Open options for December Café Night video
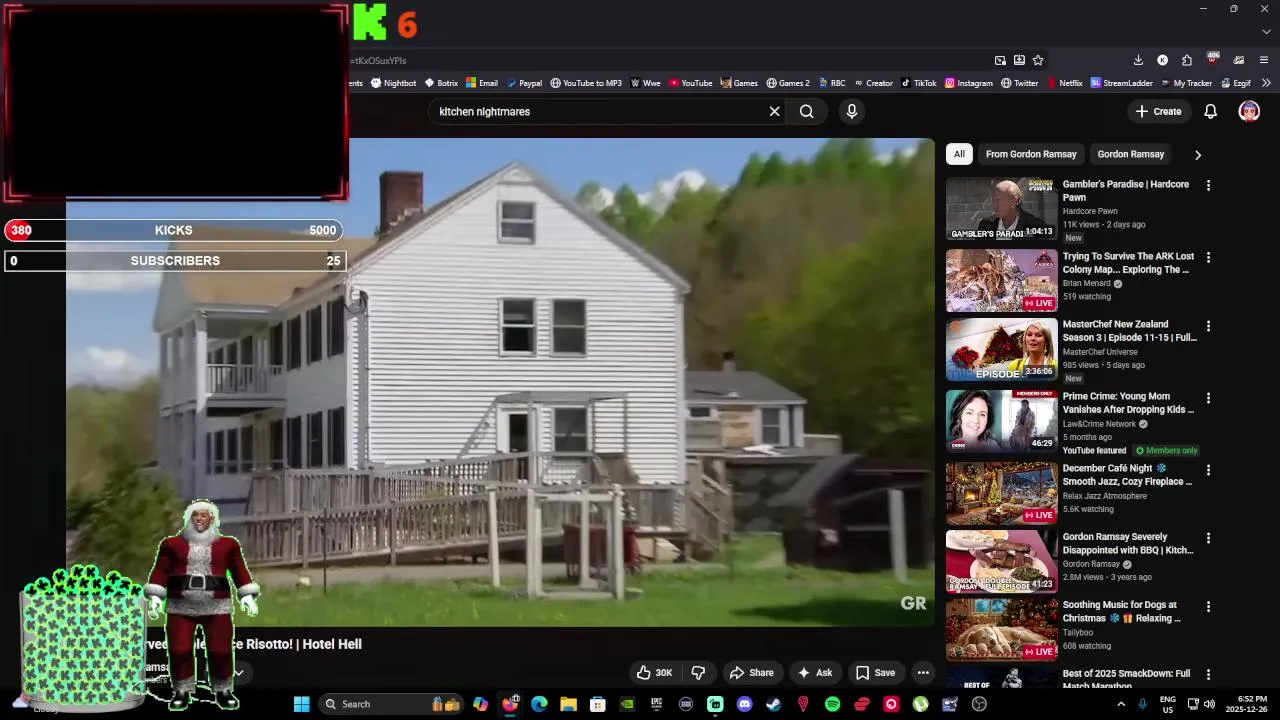 [1208, 469]
